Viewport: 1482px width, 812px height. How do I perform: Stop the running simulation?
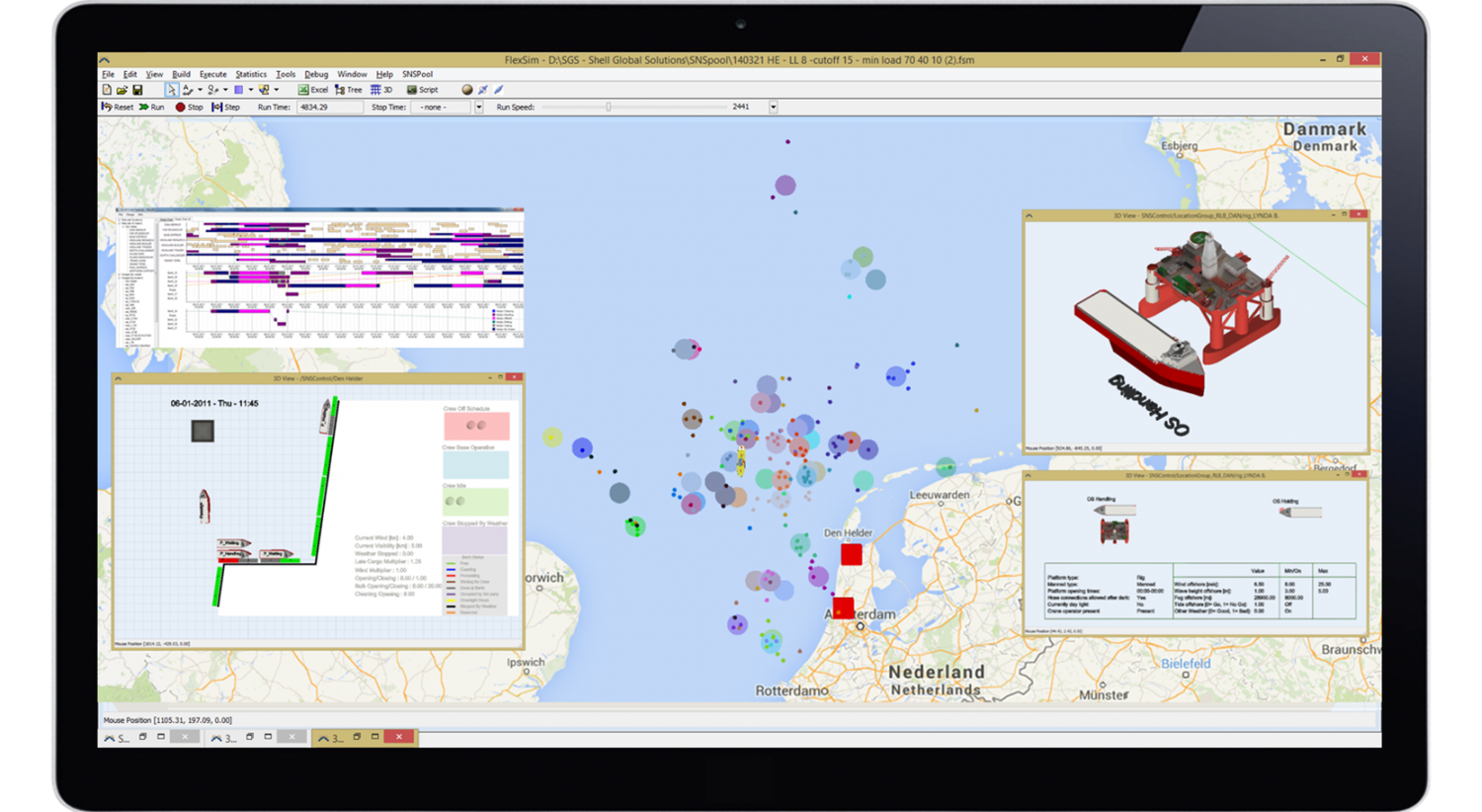point(190,107)
